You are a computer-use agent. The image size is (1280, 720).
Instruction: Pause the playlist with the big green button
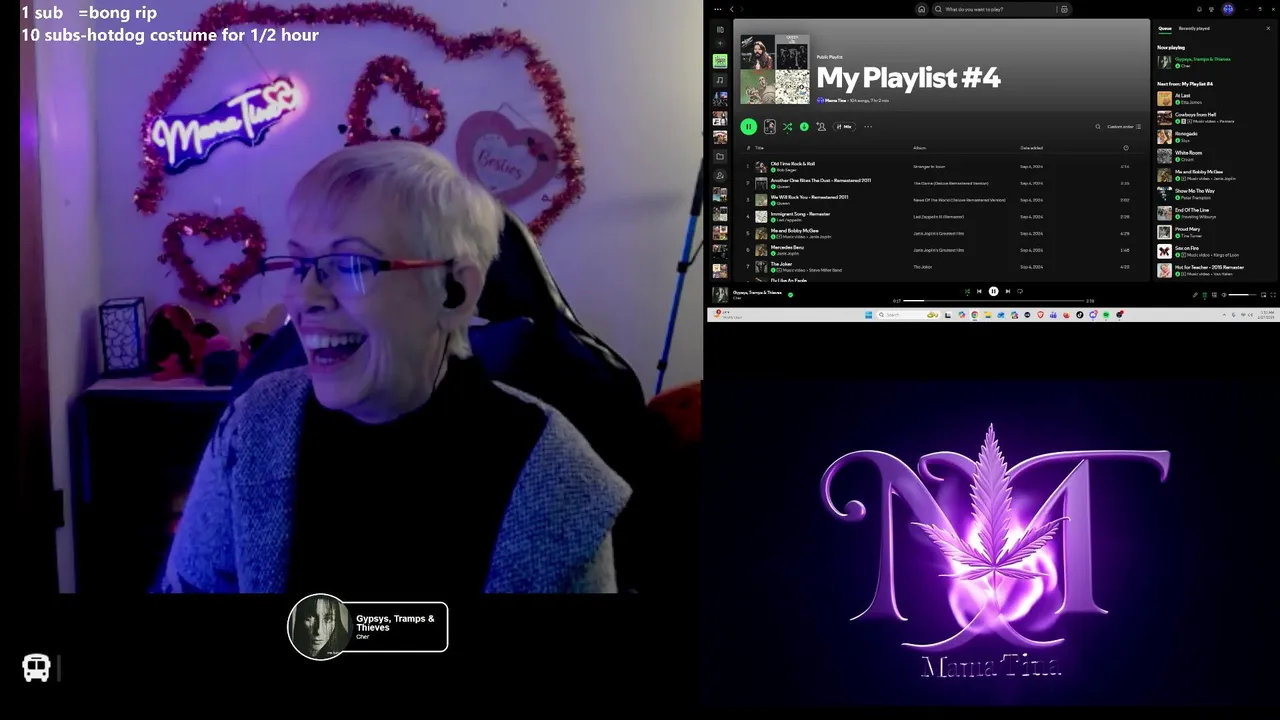pos(749,126)
